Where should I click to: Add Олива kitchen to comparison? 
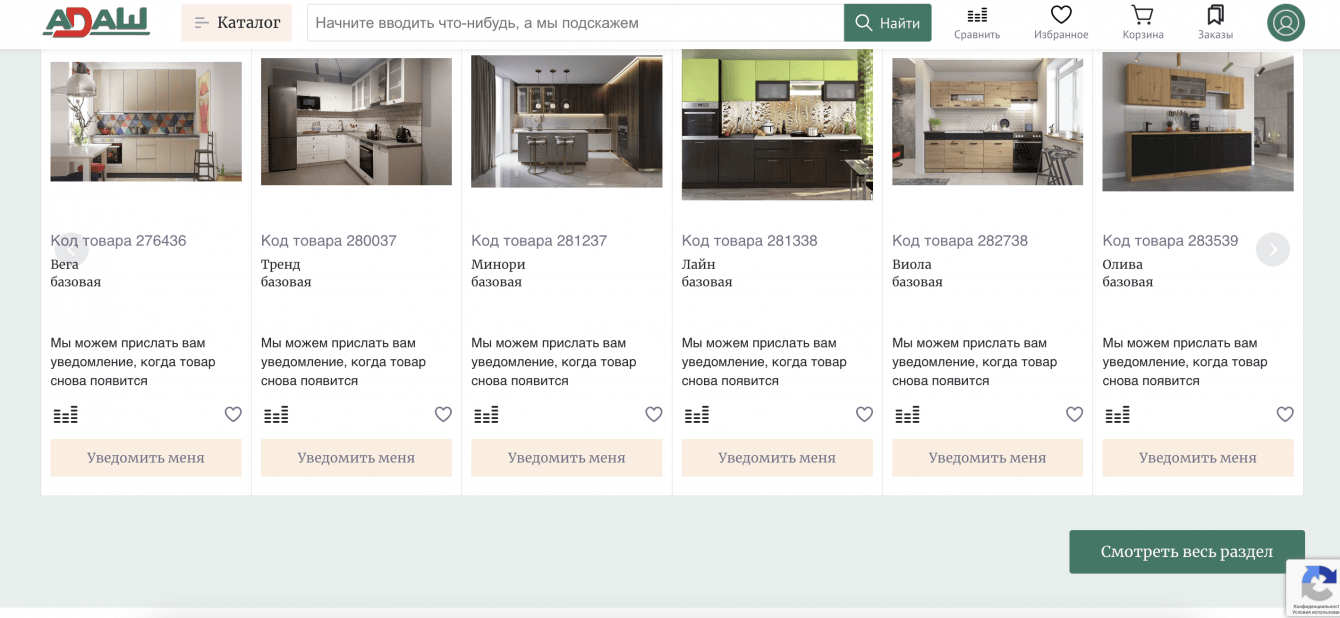coord(1117,414)
